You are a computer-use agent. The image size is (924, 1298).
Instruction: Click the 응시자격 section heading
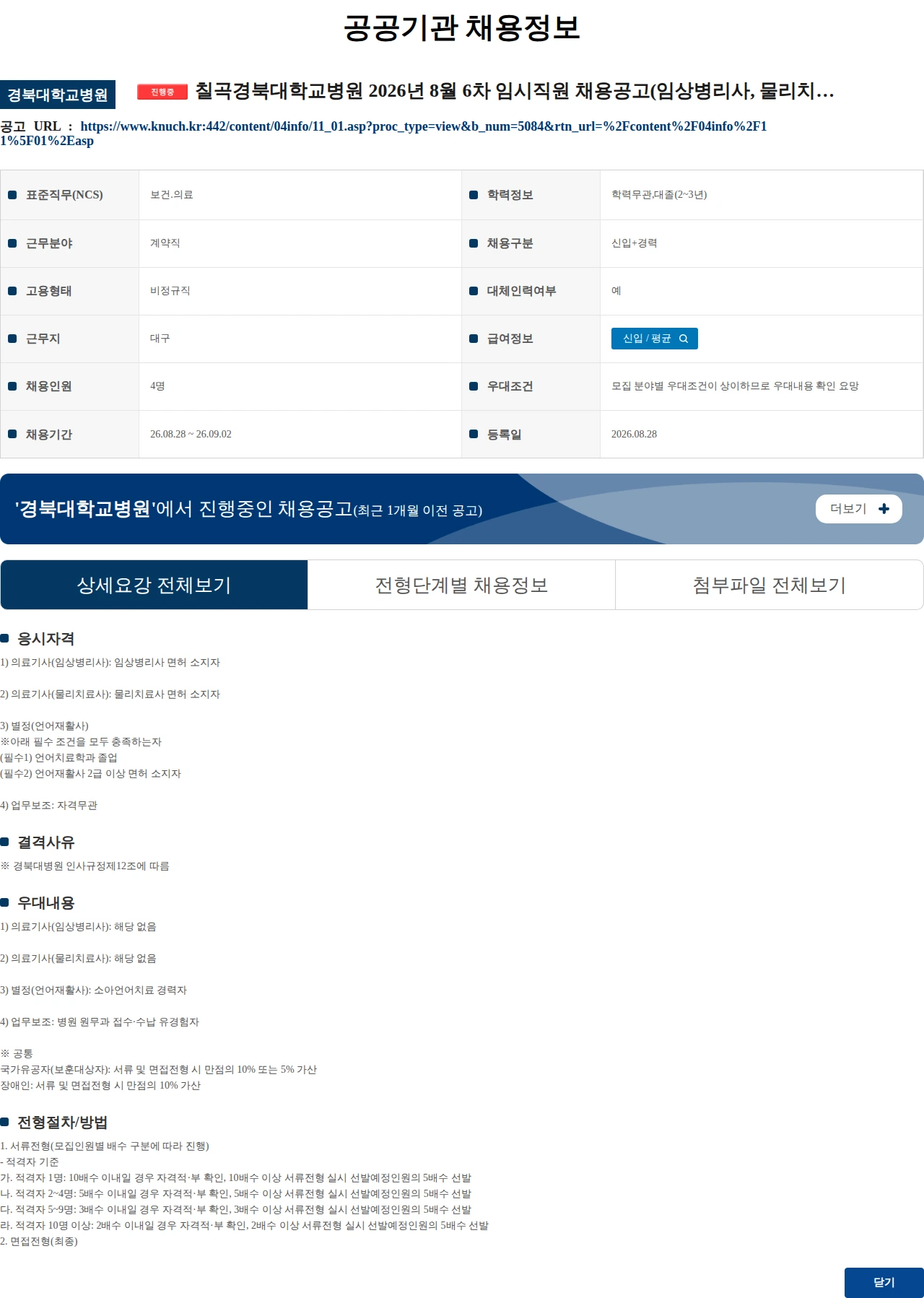pos(45,639)
